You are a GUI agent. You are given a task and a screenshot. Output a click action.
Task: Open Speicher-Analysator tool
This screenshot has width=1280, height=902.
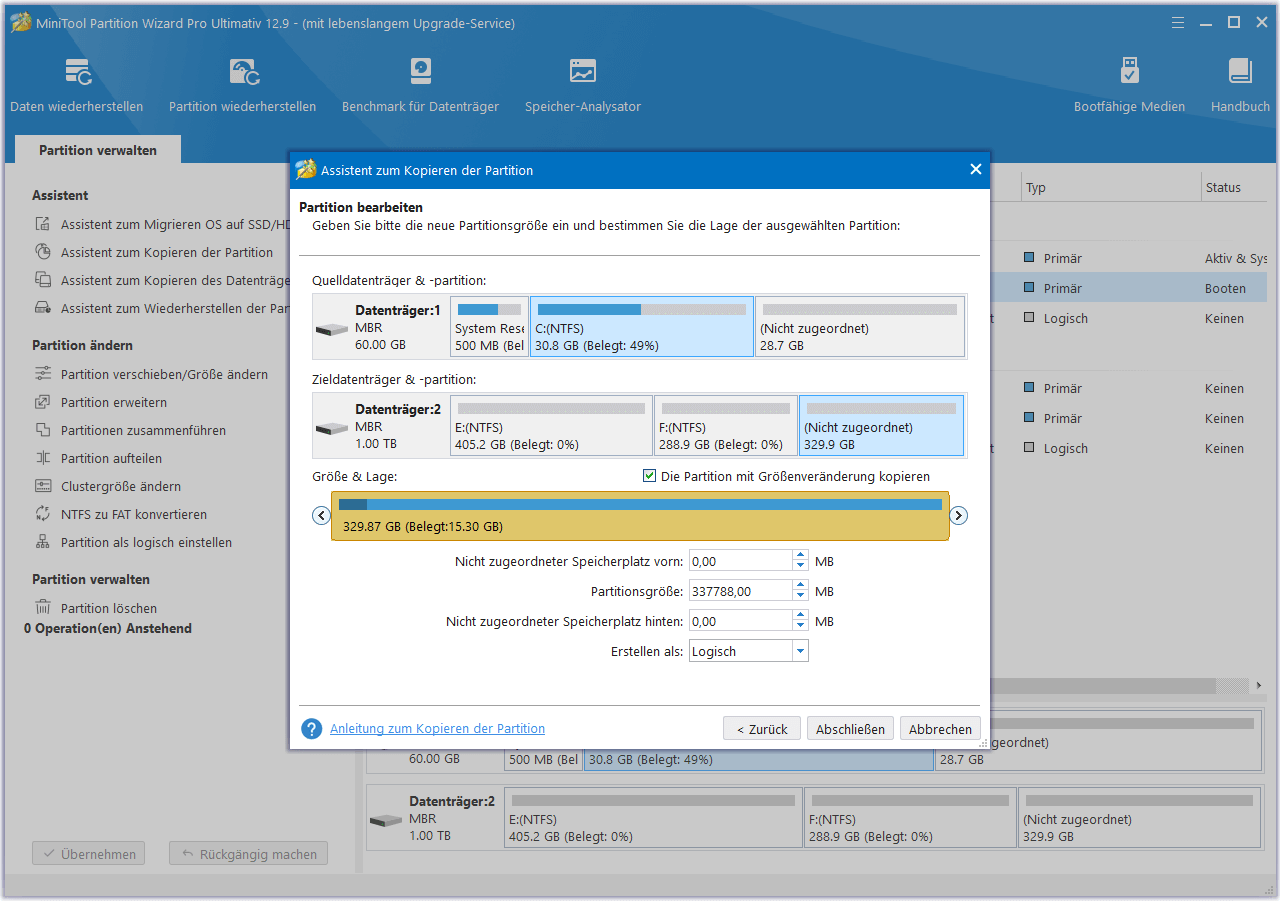click(x=583, y=85)
